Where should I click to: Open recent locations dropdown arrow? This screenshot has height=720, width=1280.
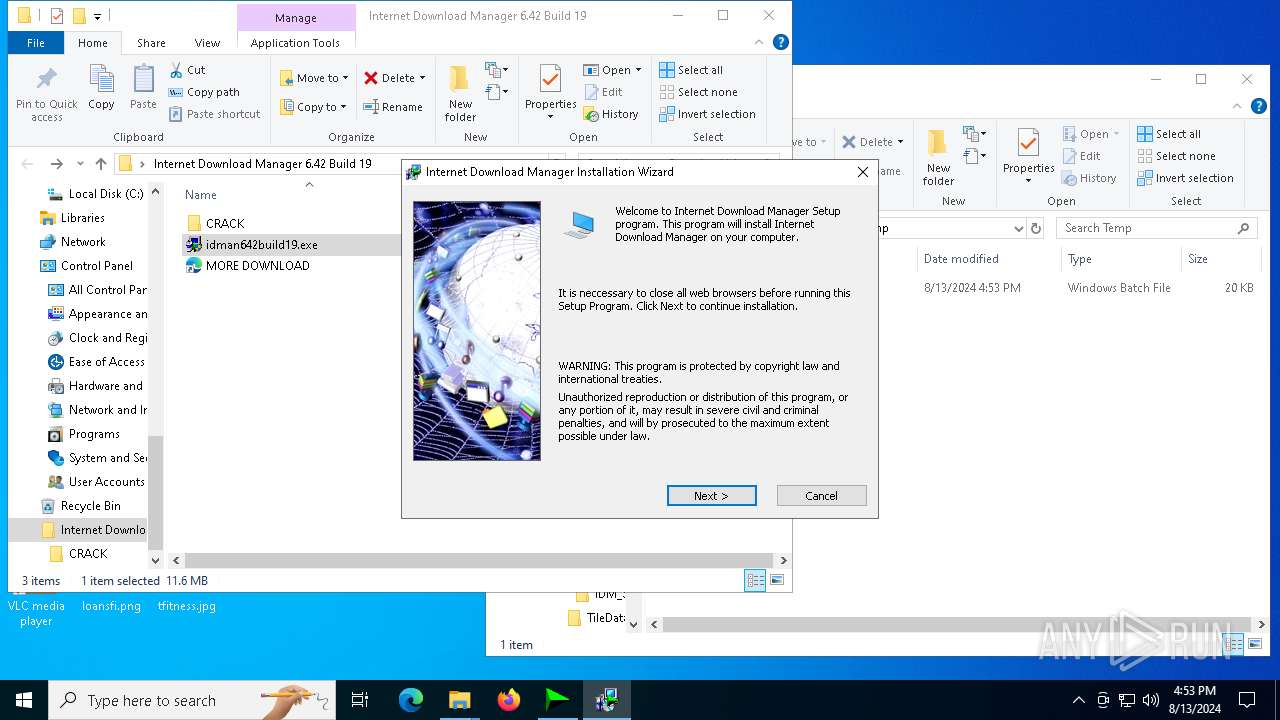tap(79, 164)
